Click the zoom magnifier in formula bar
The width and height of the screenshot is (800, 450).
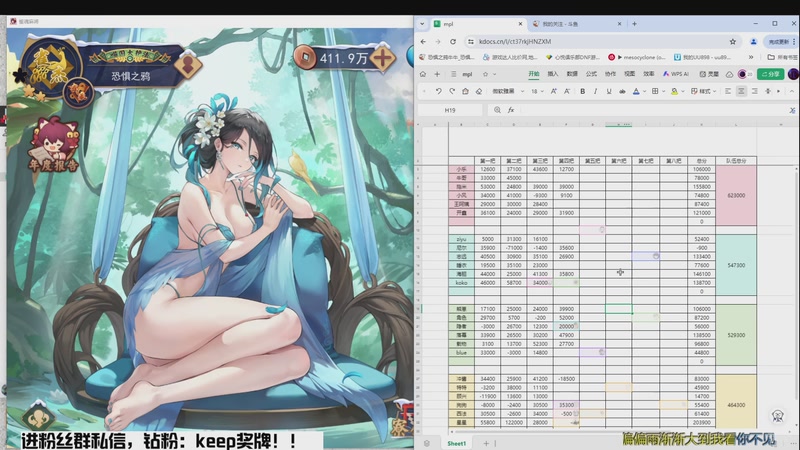497,110
